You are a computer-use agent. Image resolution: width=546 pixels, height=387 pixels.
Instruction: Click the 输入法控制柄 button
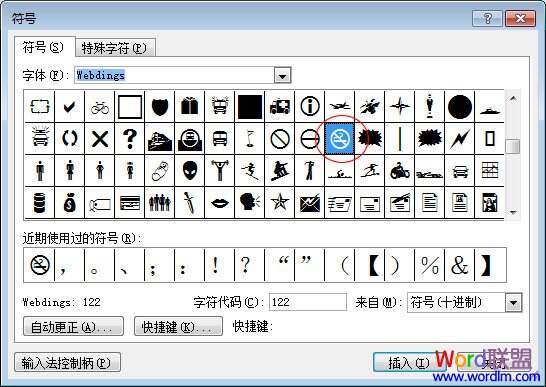pos(68,363)
